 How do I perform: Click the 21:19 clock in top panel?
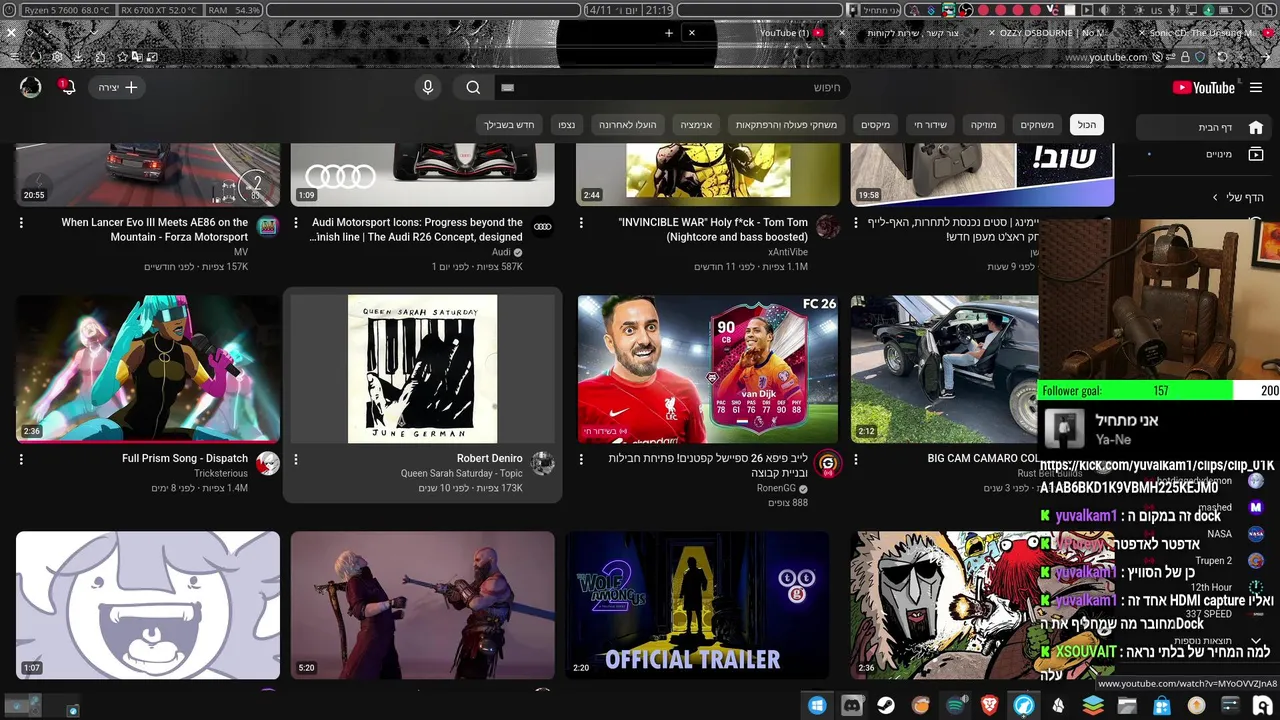tap(659, 9)
